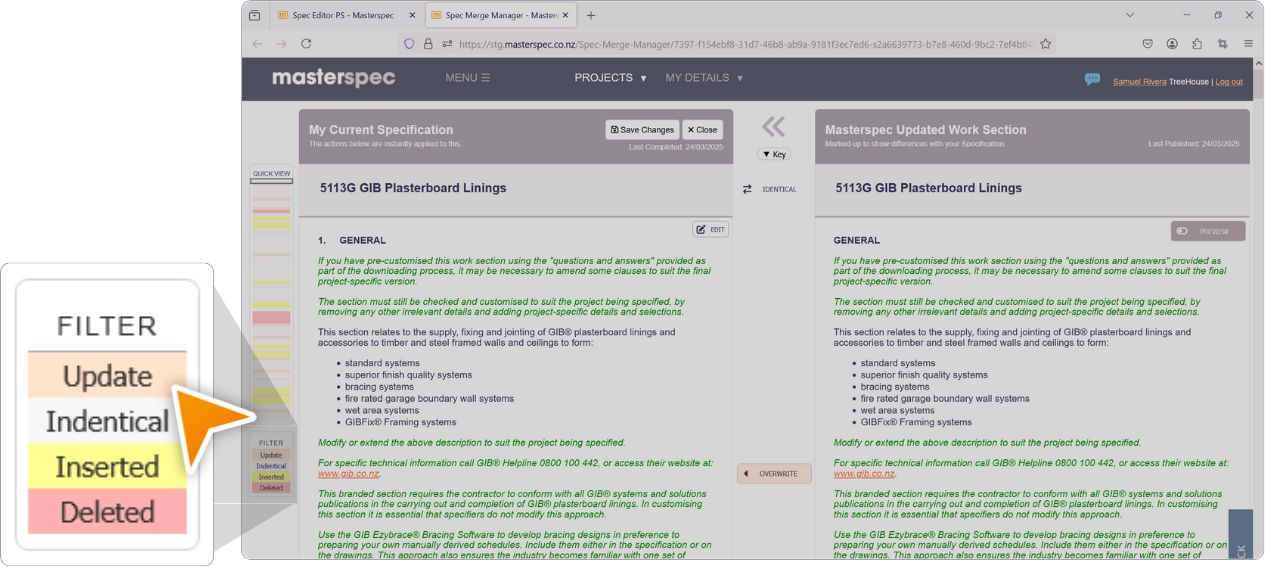This screenshot has width=1265, height=567.
Task: Open the Firefox tab overview icon
Action: click(x=255, y=15)
